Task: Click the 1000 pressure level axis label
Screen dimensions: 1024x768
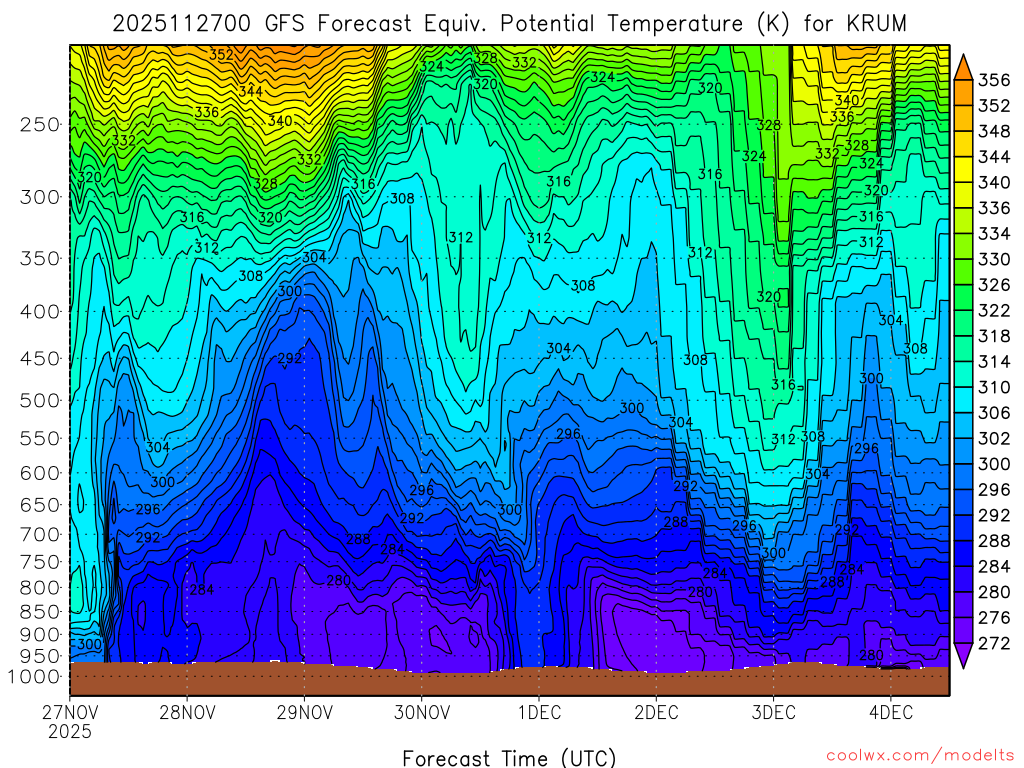Action: click(x=34, y=677)
